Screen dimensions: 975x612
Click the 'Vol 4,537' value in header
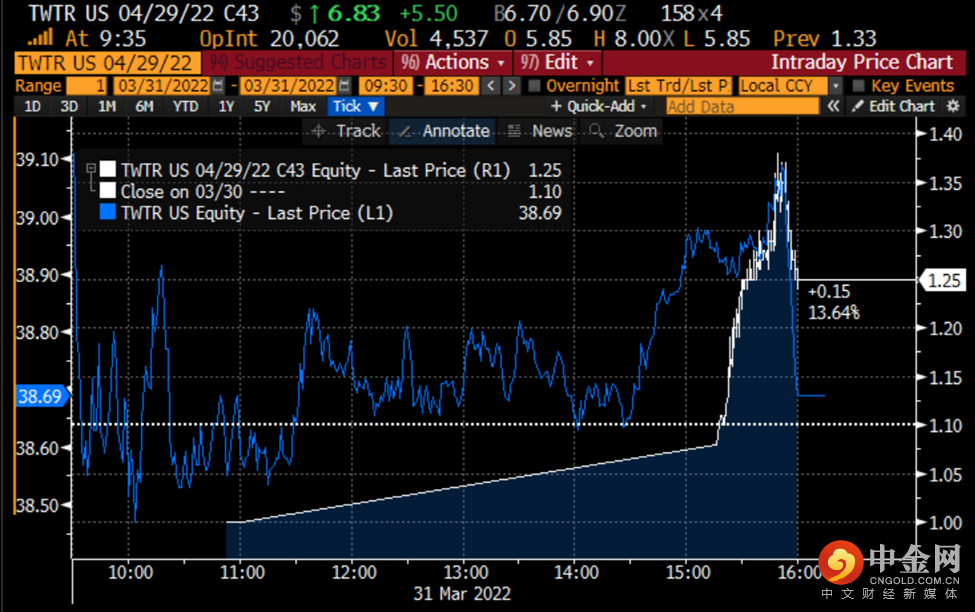[x=436, y=39]
